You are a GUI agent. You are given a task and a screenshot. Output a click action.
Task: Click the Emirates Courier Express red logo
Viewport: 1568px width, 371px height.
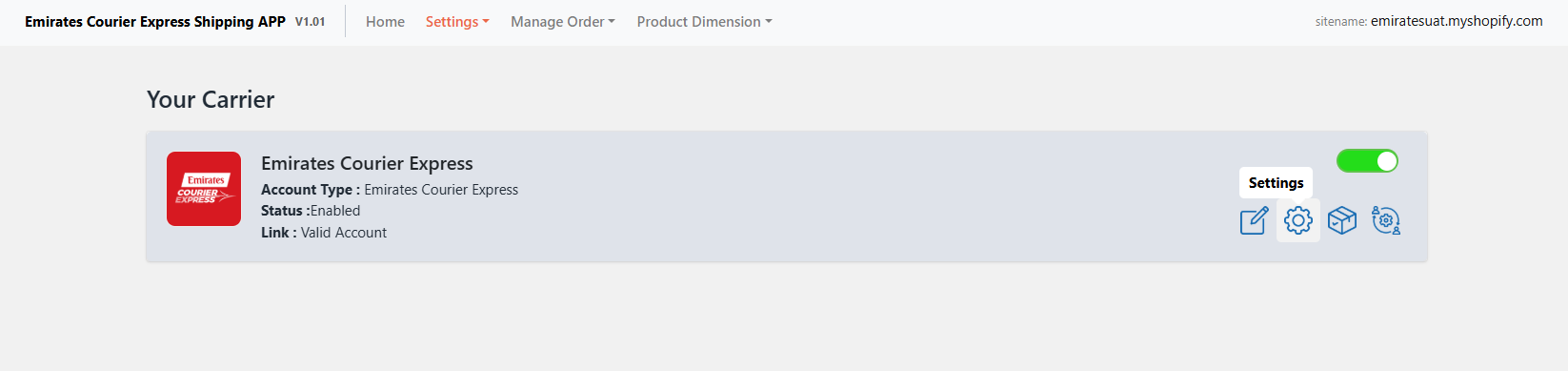(x=204, y=189)
